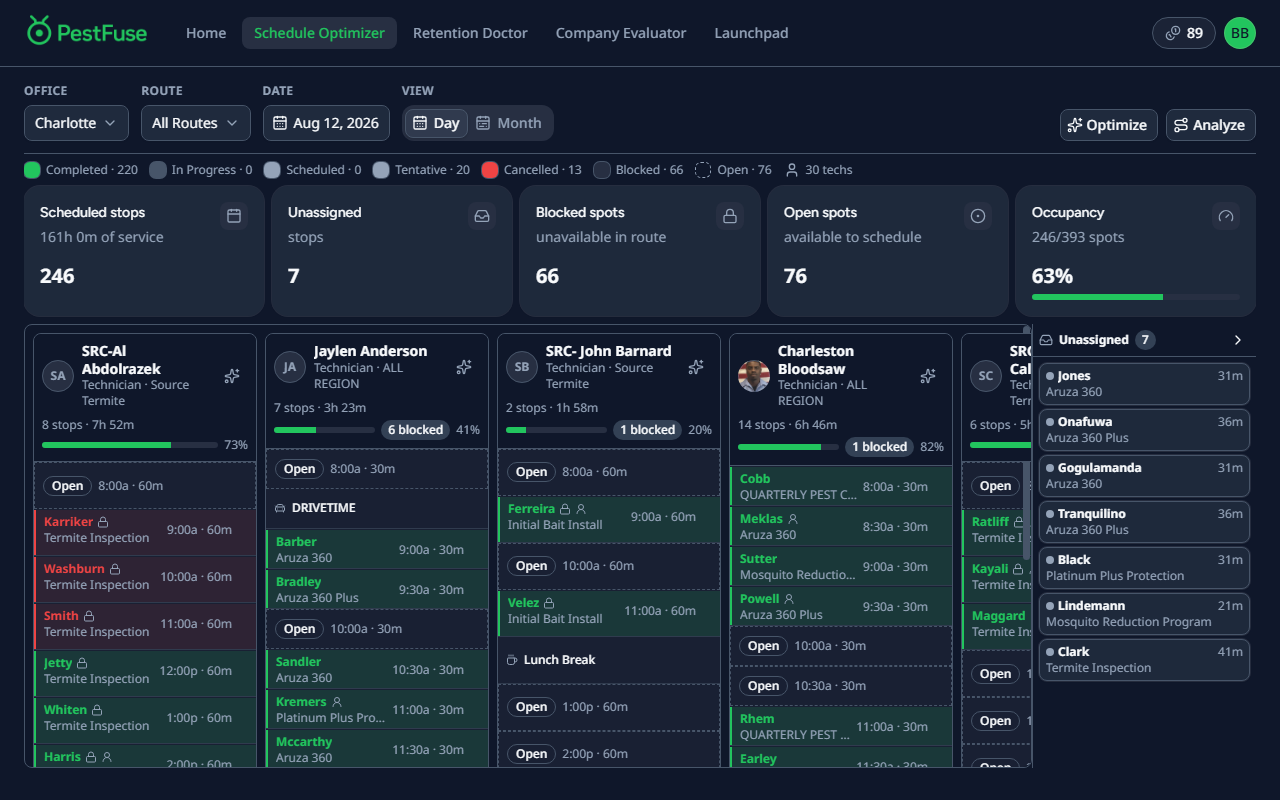This screenshot has width=1280, height=800.
Task: Click the coffee cup icon beside Lunch Break
Action: [512, 660]
